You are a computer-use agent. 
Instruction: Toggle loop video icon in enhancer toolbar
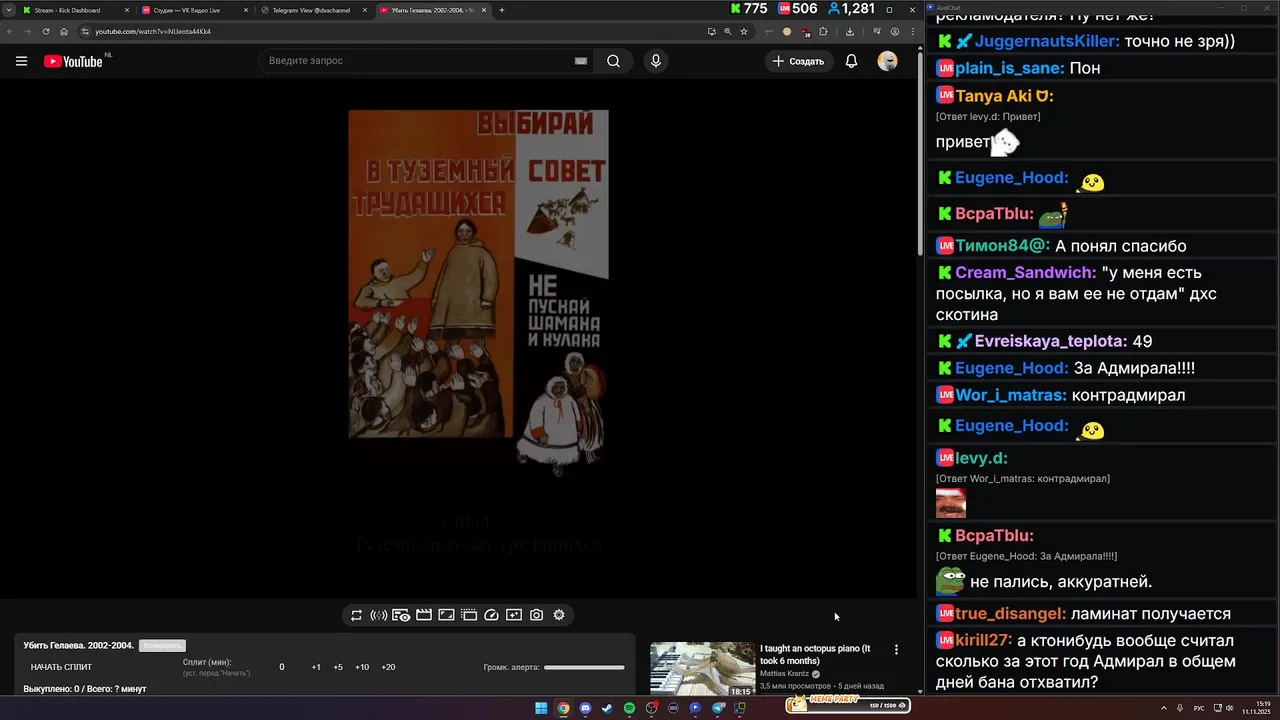pos(356,615)
